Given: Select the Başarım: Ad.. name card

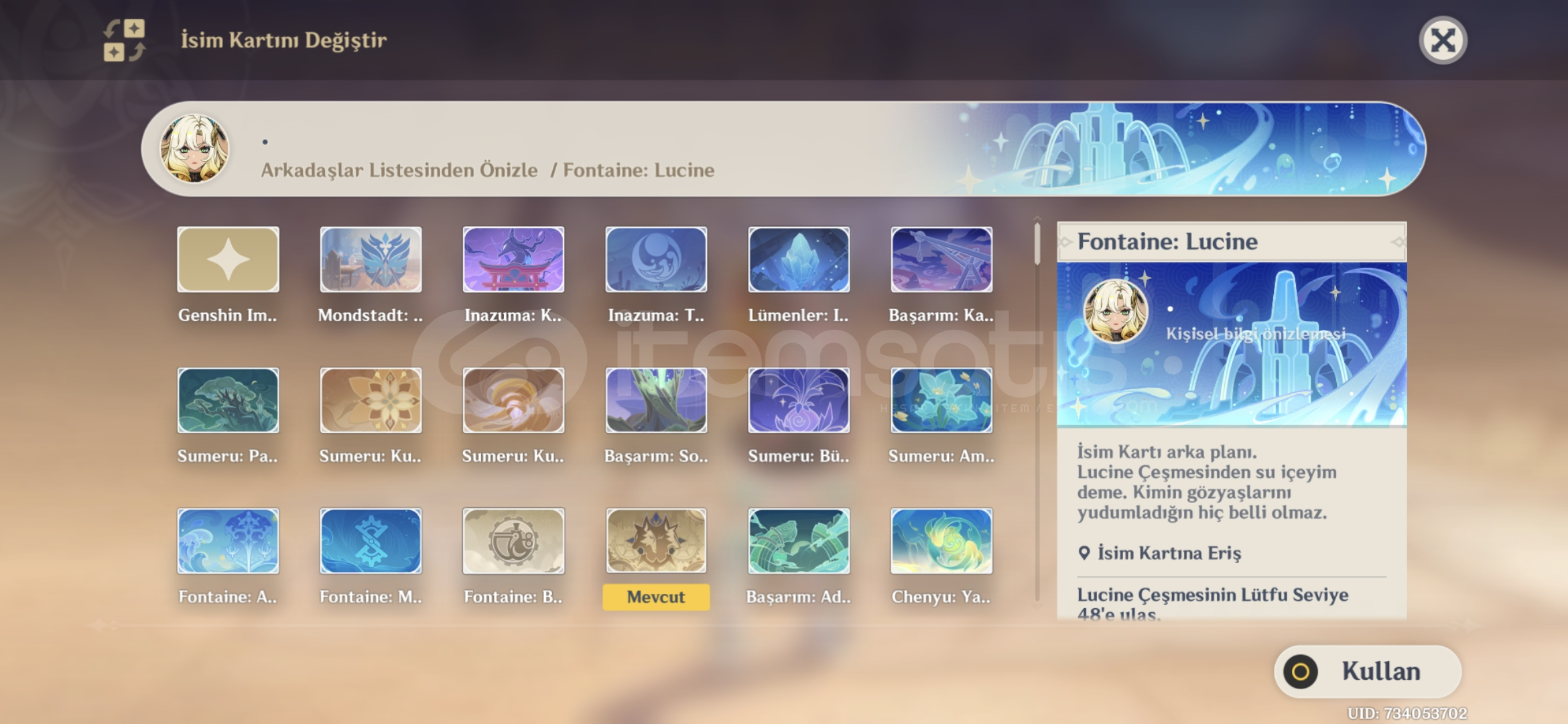Looking at the screenshot, I should point(799,541).
